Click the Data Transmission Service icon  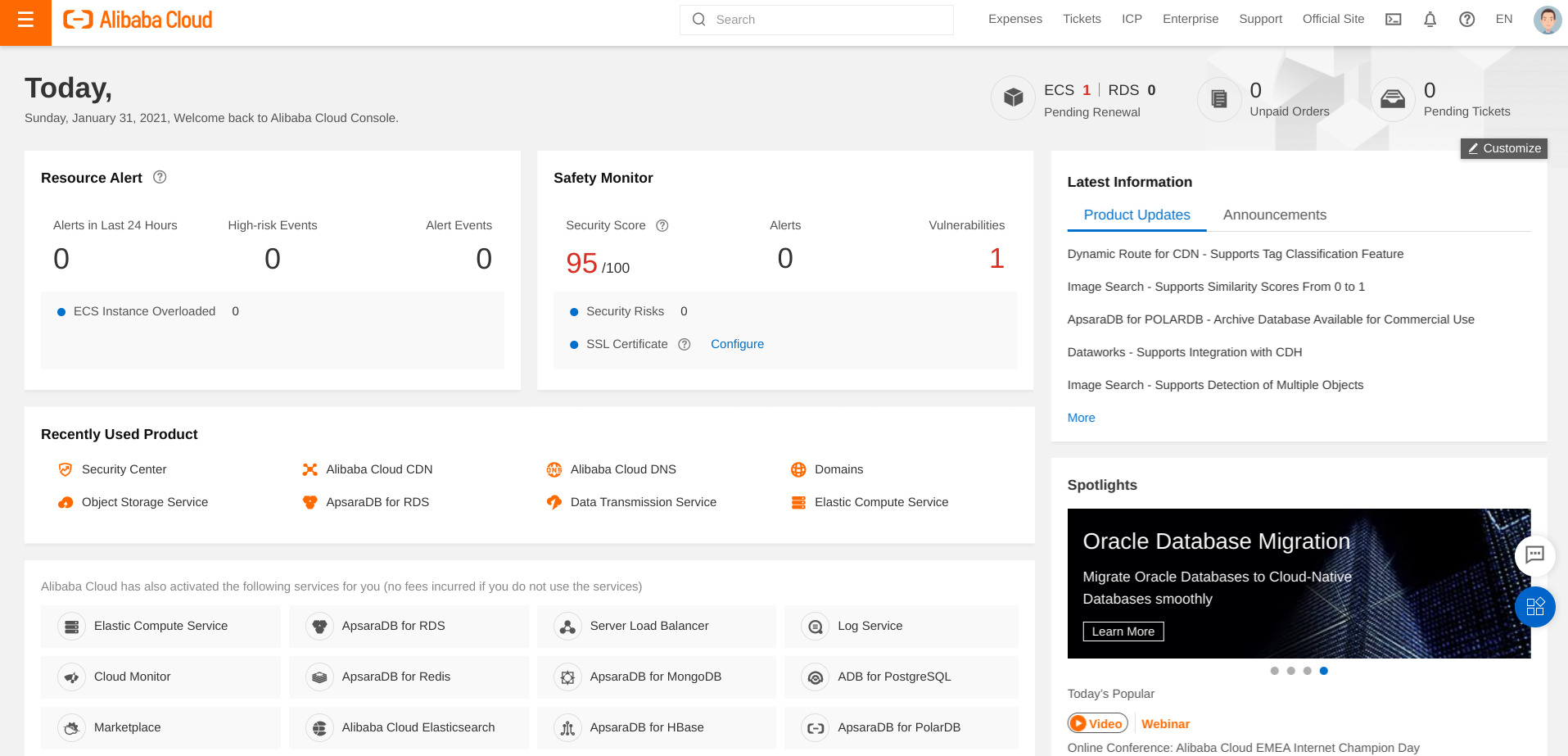click(x=554, y=502)
